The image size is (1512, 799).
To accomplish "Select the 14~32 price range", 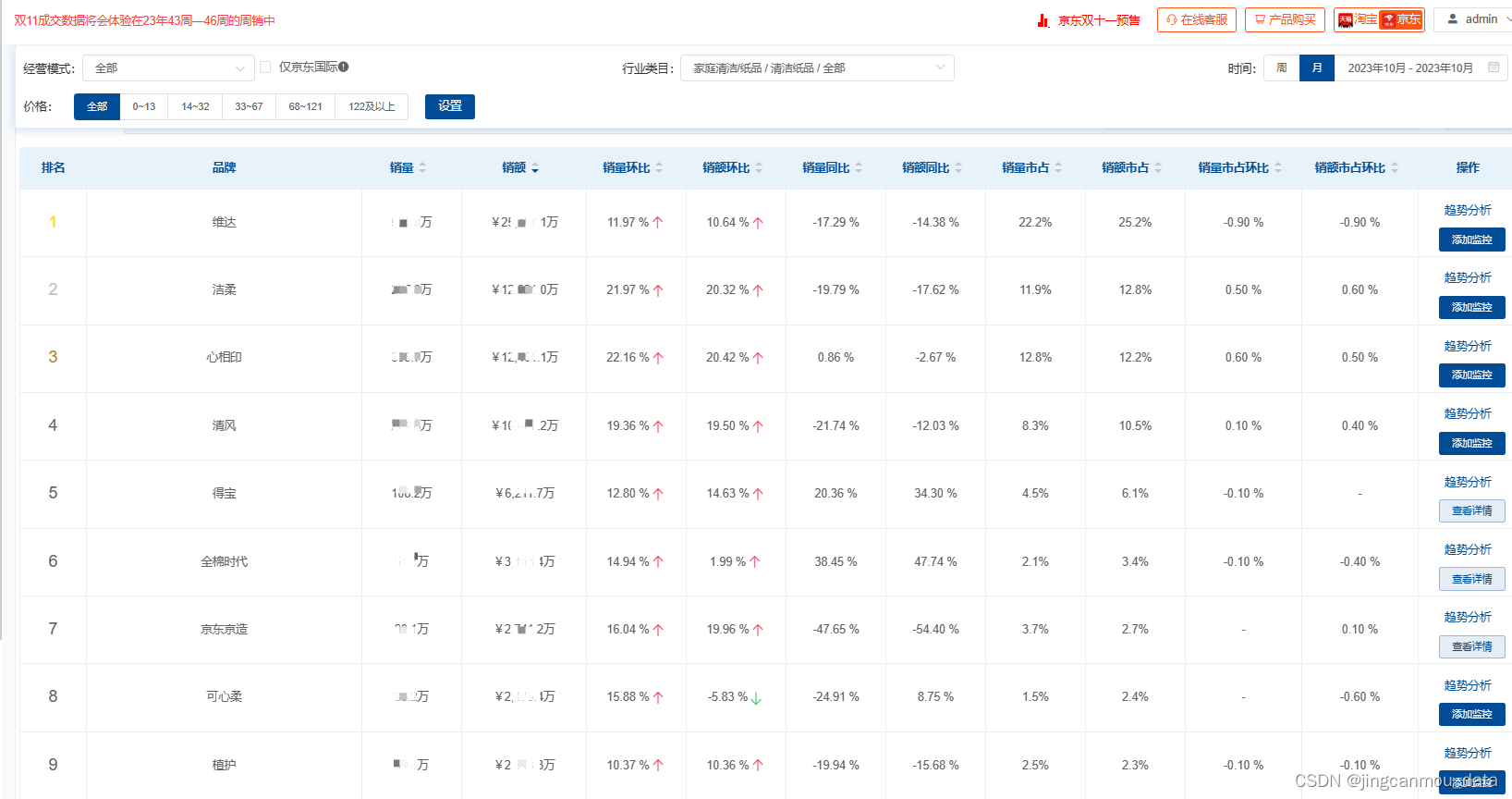I will (x=195, y=106).
